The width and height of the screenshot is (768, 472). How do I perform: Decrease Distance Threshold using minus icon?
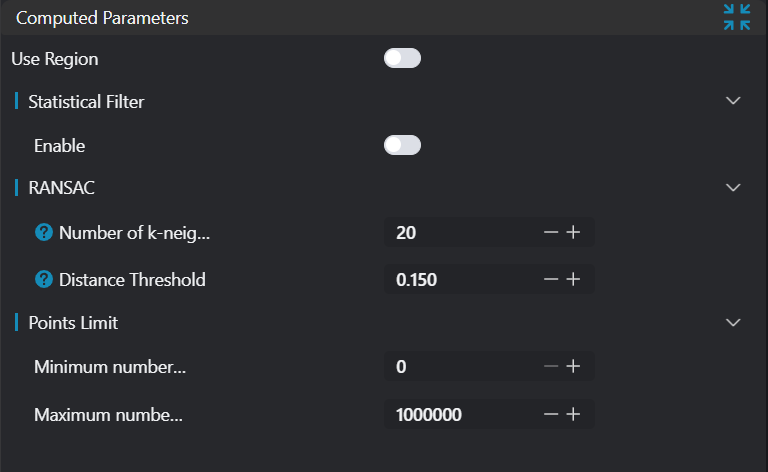coord(551,279)
